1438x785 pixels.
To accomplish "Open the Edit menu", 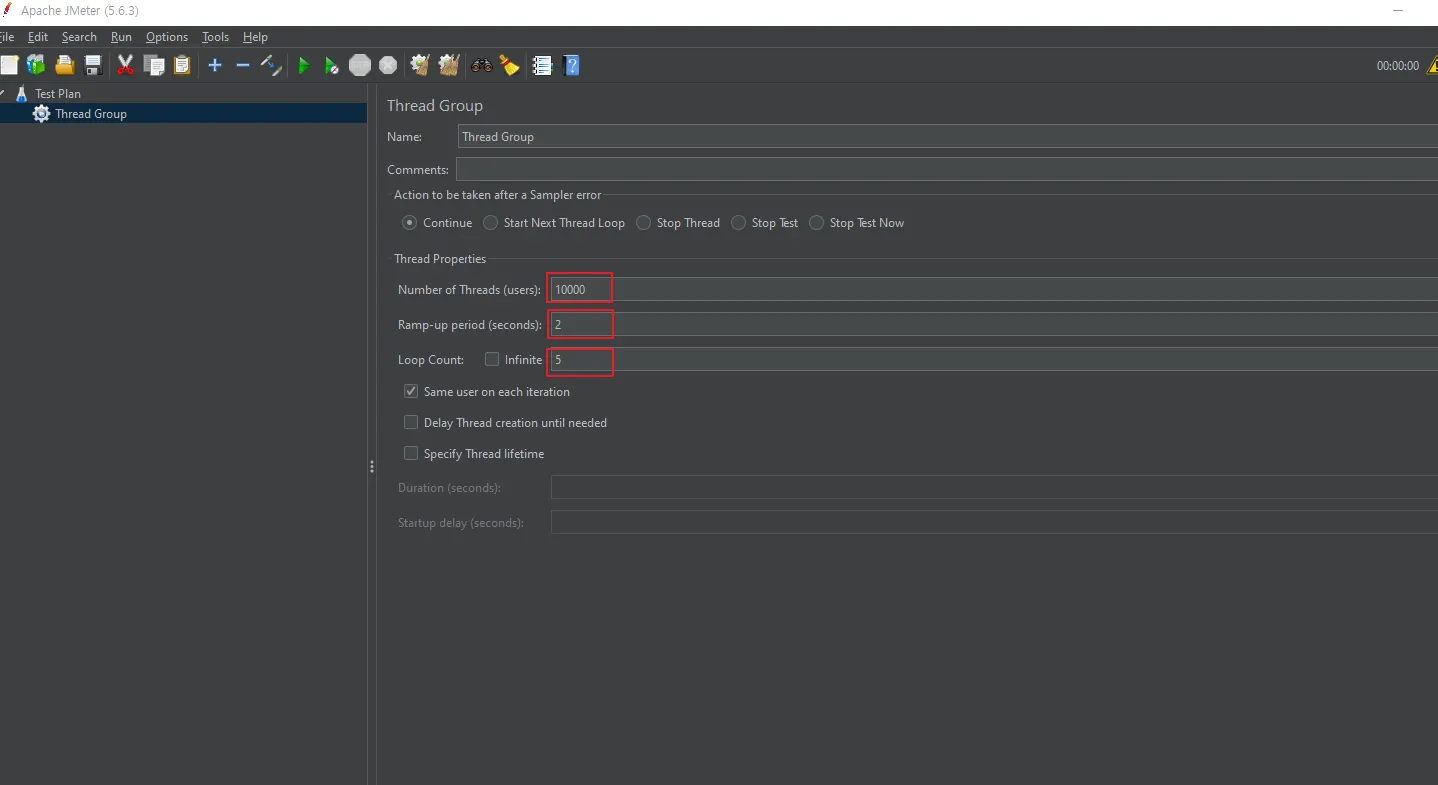I will [x=38, y=37].
